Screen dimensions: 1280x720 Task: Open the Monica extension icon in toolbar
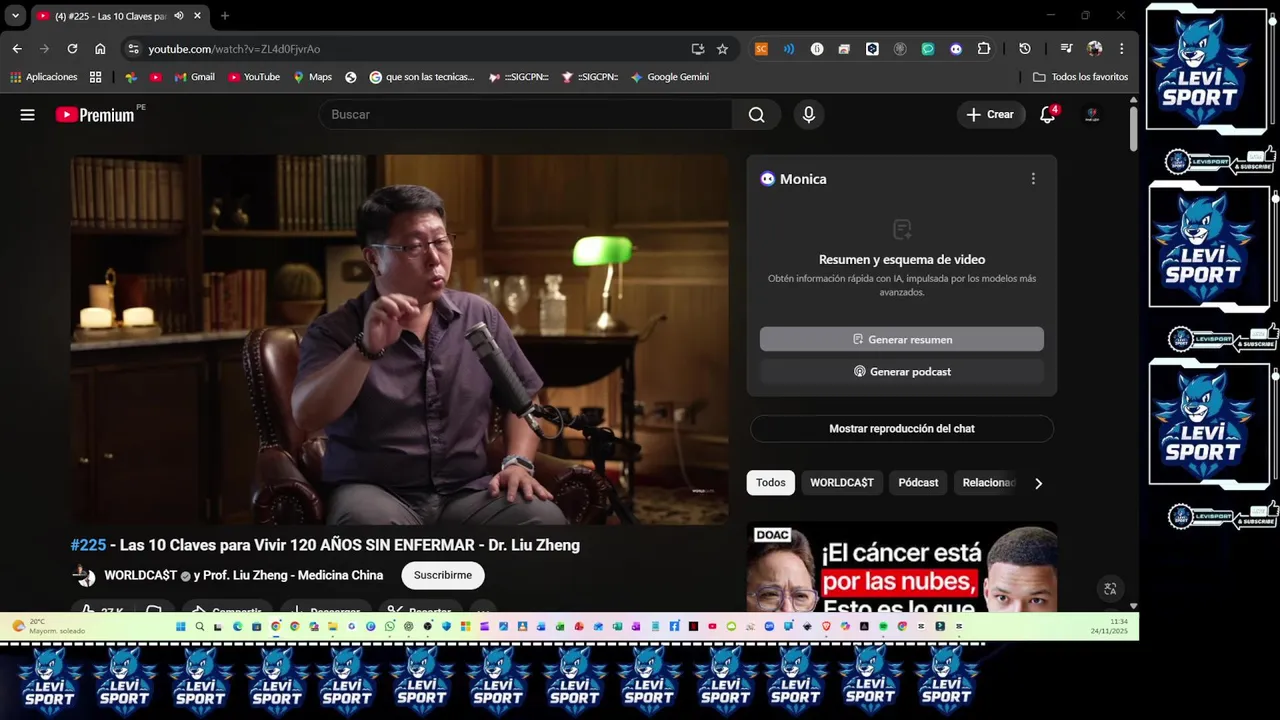[x=956, y=49]
